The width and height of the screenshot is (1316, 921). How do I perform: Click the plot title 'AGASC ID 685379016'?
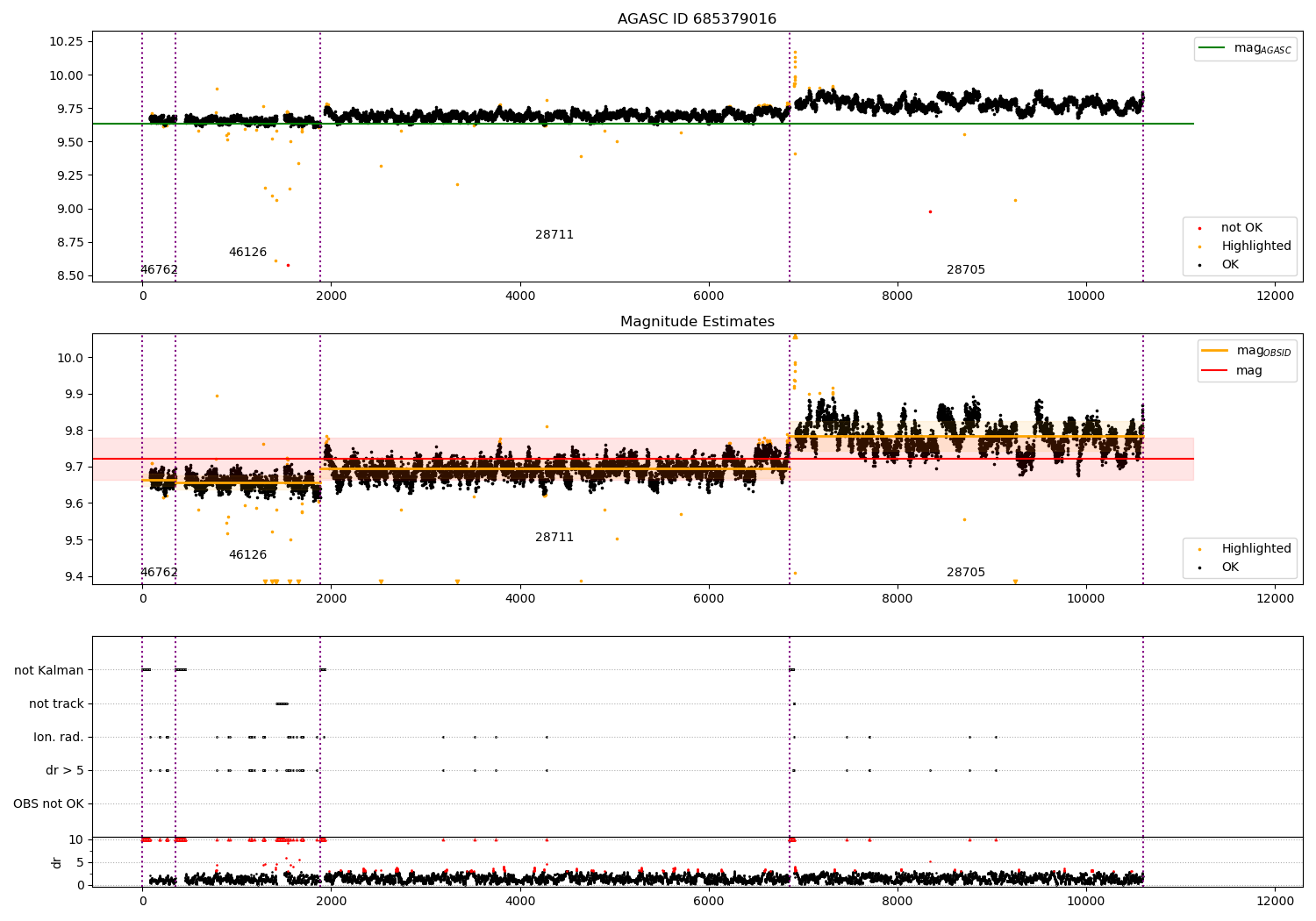[x=697, y=19]
